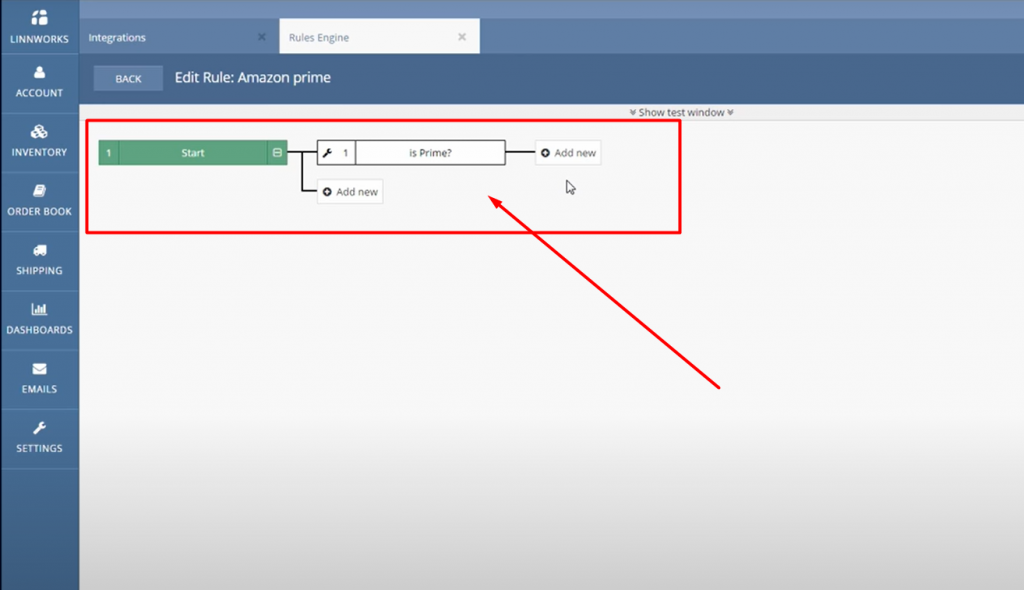This screenshot has width=1024, height=590.
Task: Open the Order Book sidebar section
Action: pos(39,201)
